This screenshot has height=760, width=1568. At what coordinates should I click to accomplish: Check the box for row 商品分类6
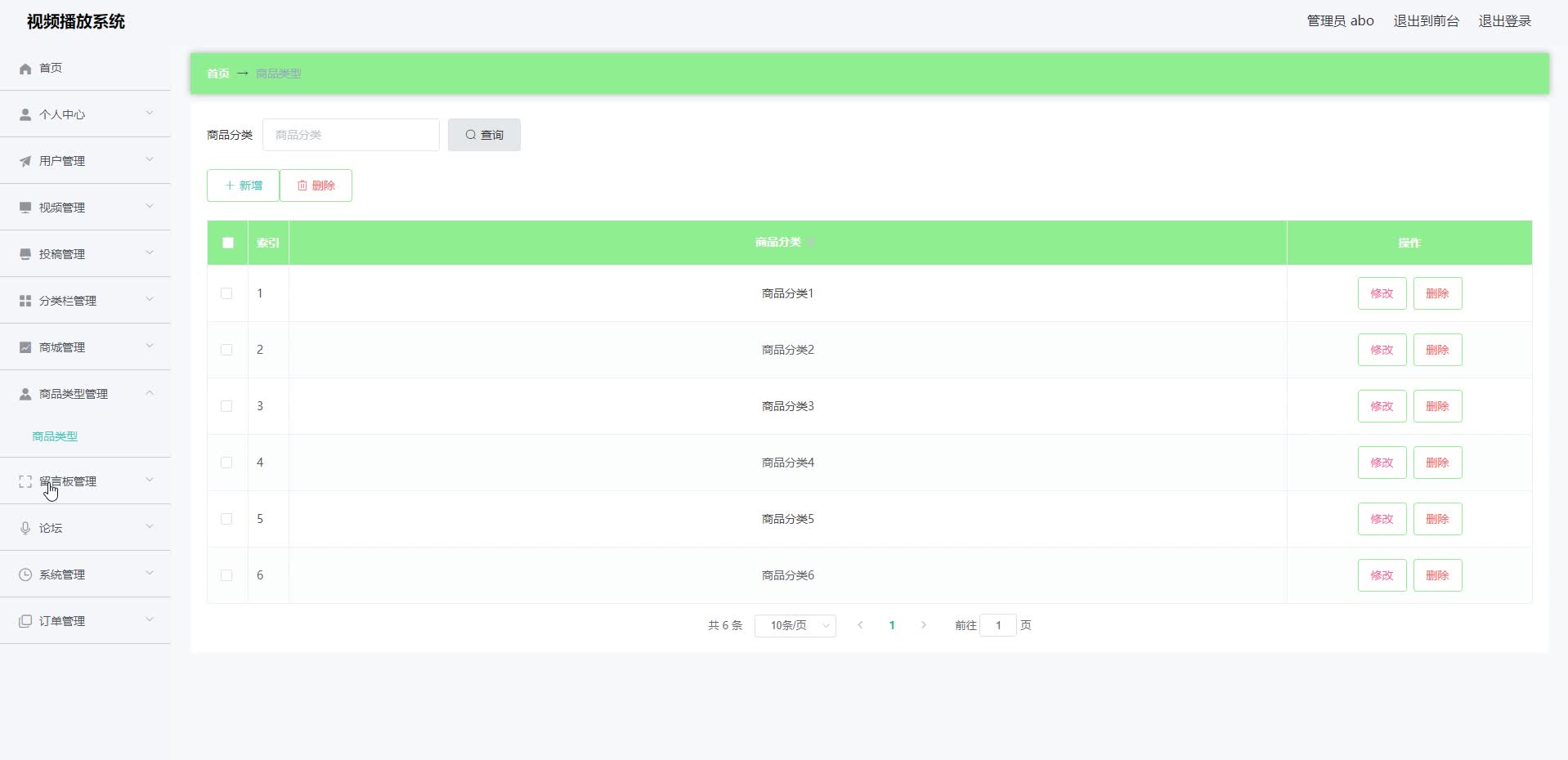tap(226, 575)
